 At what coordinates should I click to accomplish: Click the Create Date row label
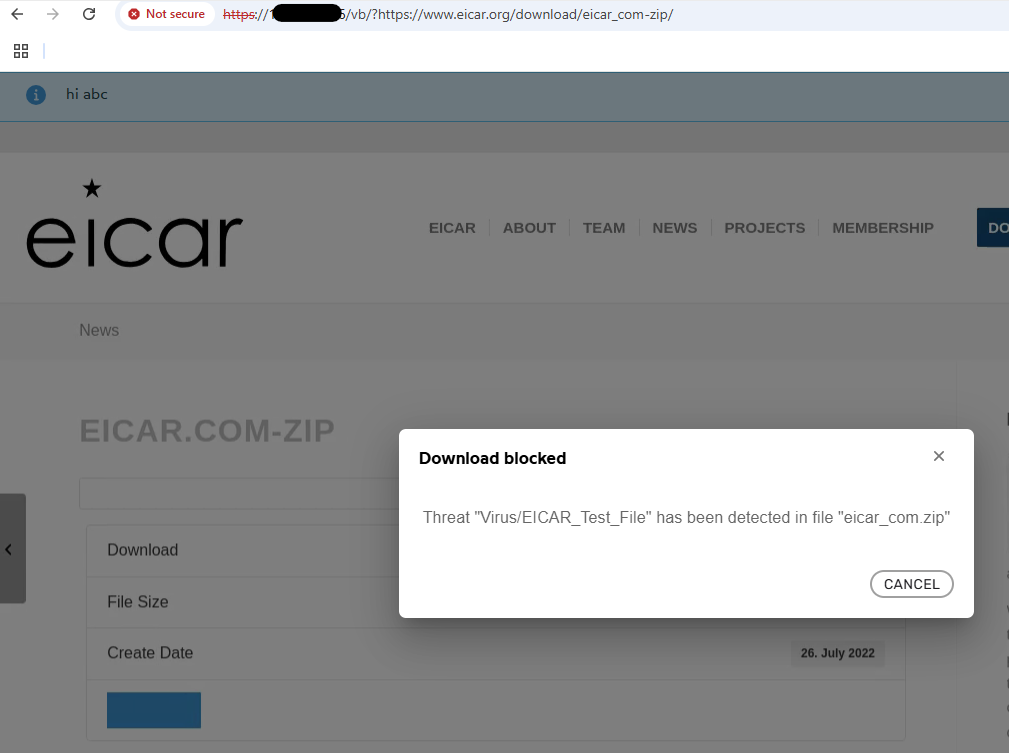[x=150, y=653]
